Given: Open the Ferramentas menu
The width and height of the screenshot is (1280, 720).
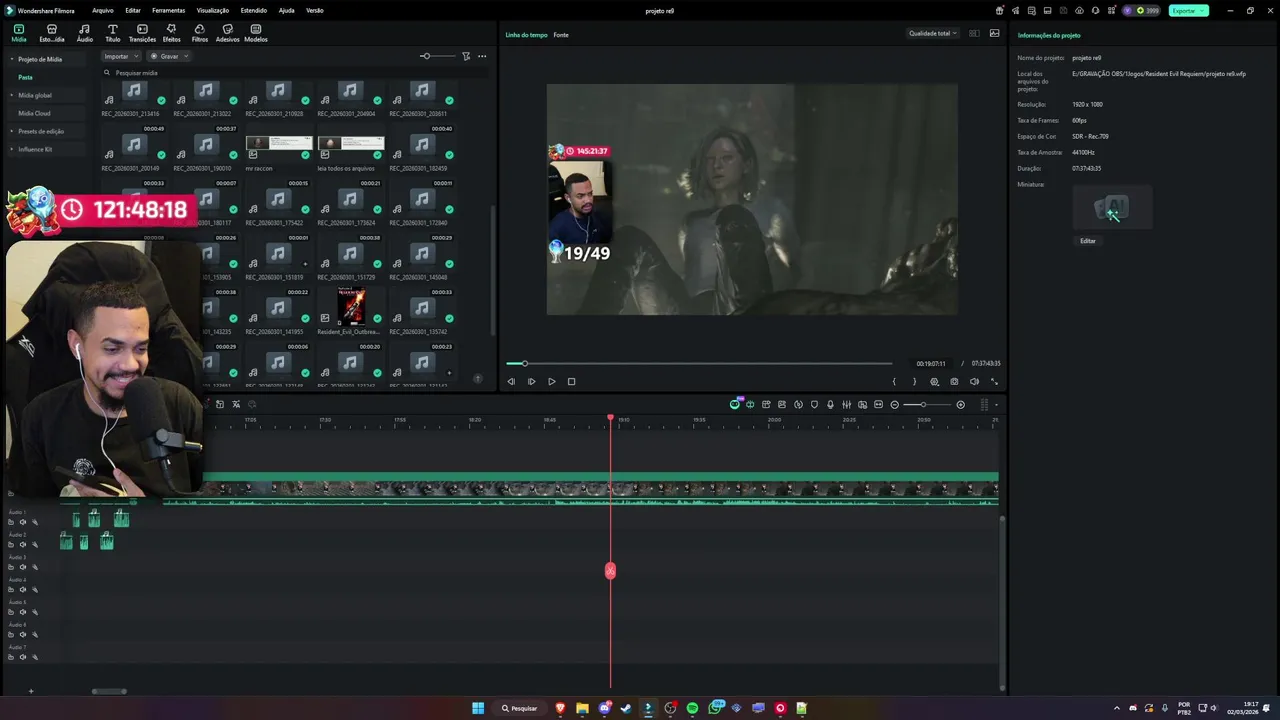Looking at the screenshot, I should tap(168, 10).
